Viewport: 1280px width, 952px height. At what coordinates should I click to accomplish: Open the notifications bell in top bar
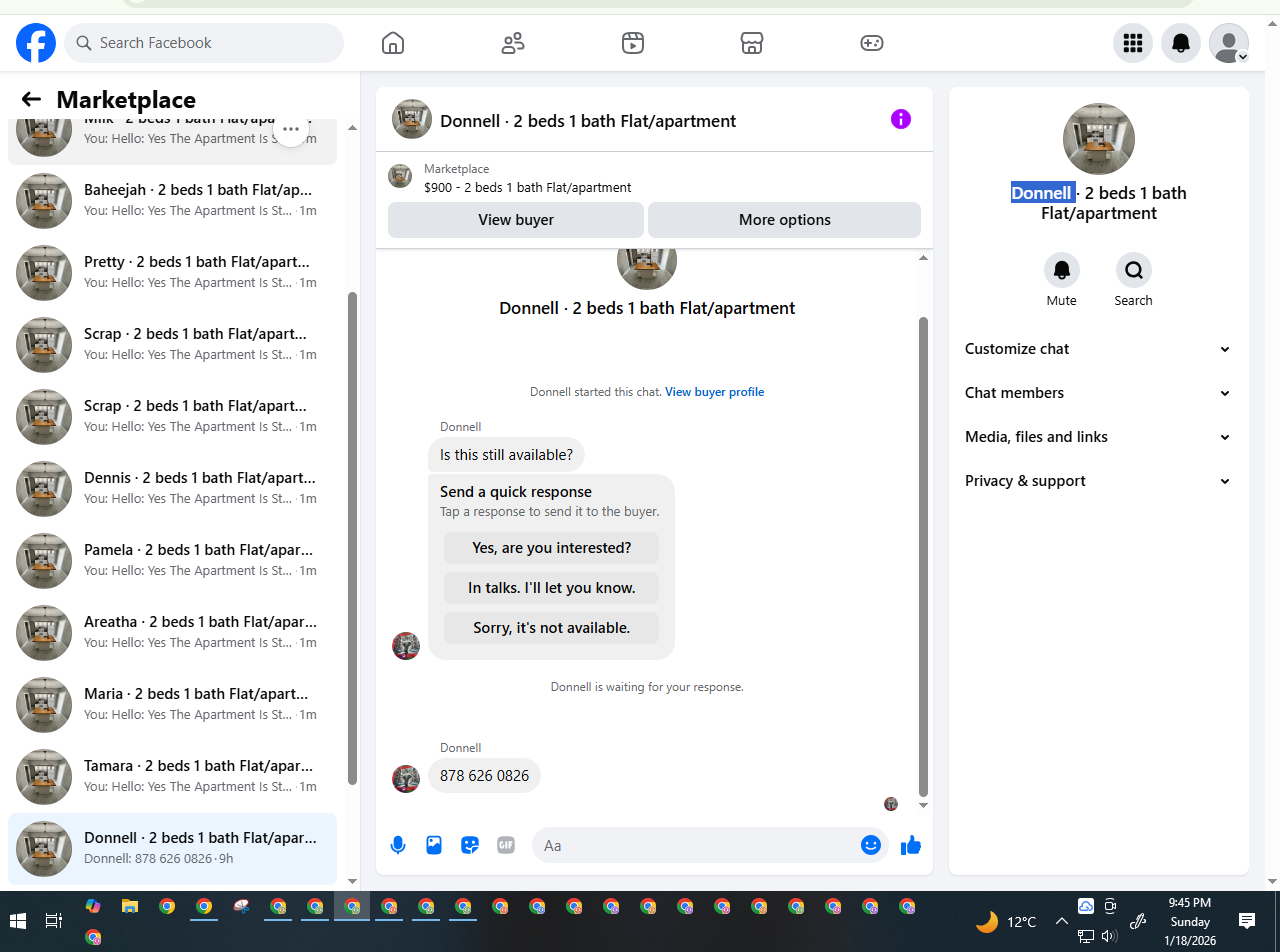[x=1181, y=43]
